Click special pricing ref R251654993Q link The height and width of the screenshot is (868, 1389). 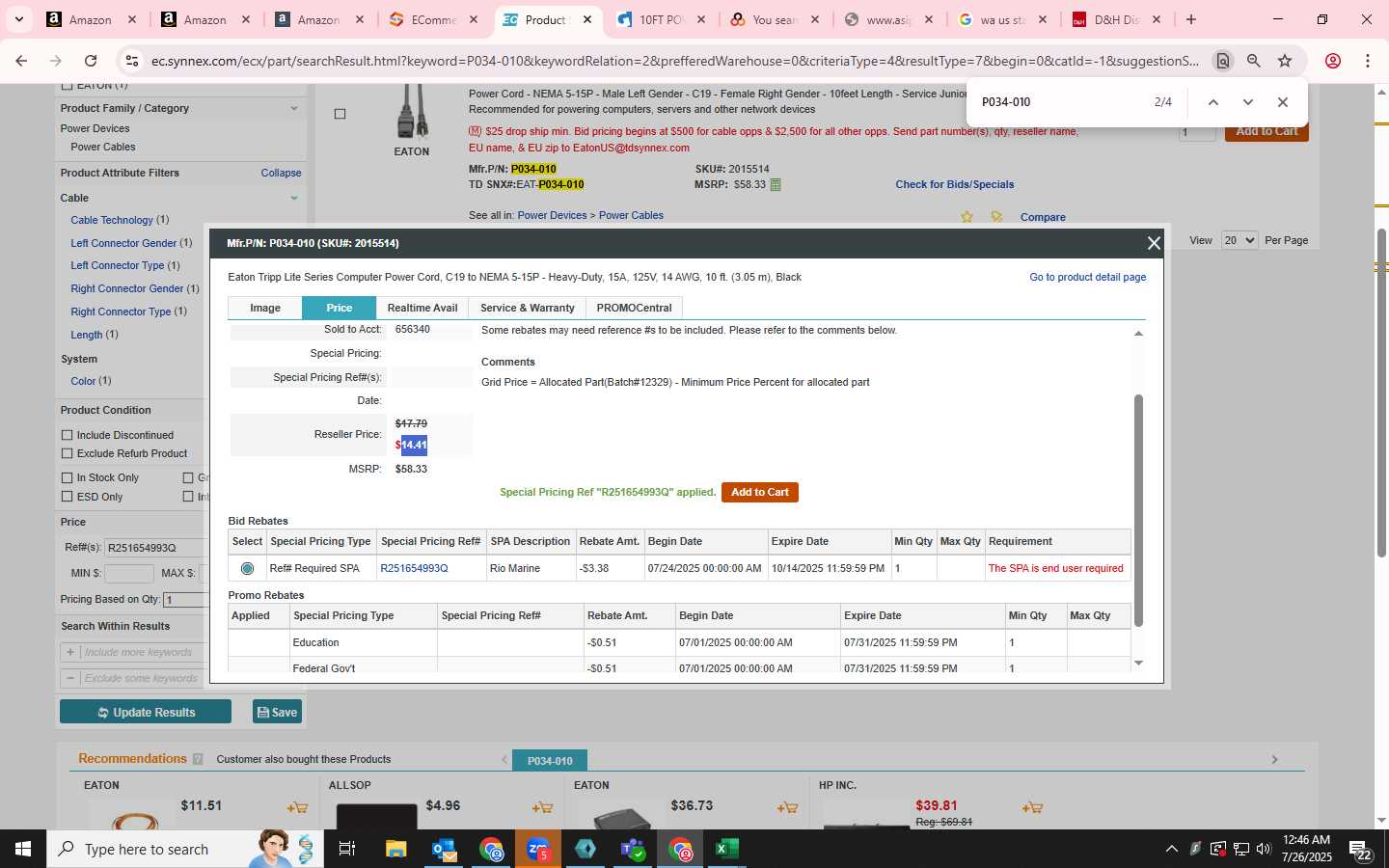click(x=414, y=568)
